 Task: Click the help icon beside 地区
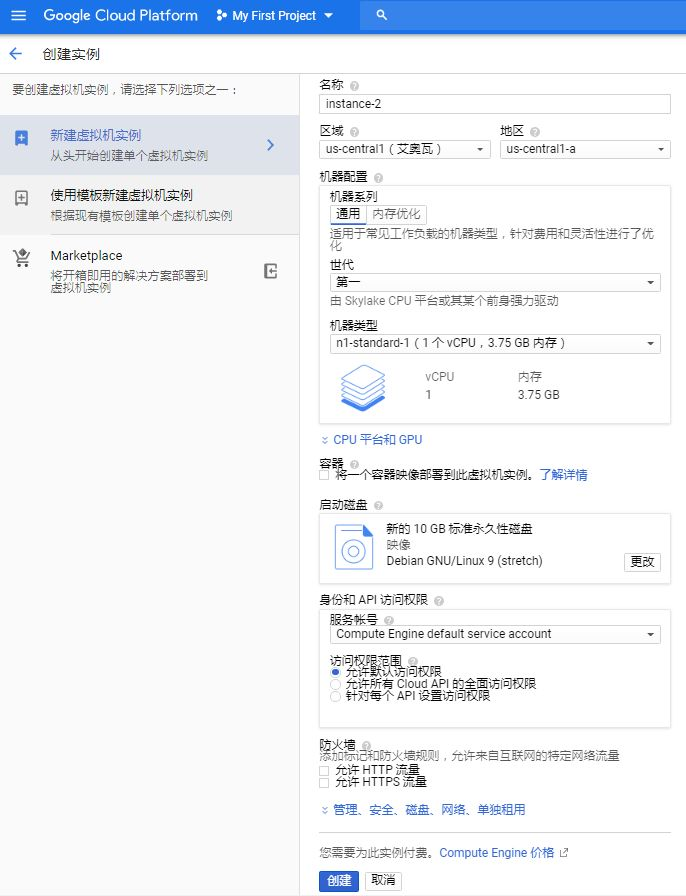535,132
